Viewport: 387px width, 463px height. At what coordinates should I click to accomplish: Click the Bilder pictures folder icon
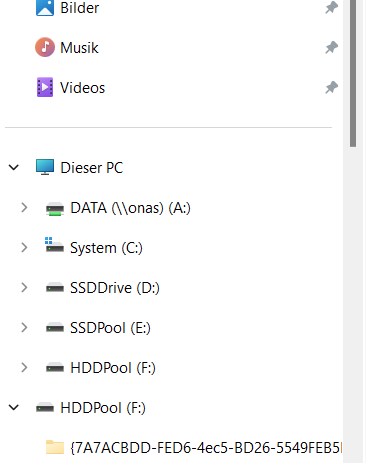(45, 8)
